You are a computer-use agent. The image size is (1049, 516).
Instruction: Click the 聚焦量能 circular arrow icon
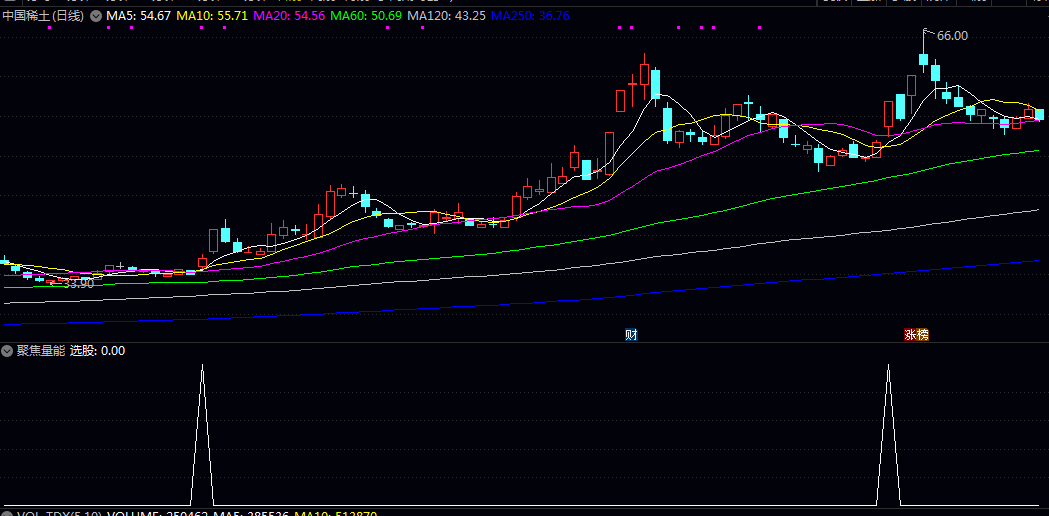[x=7, y=351]
